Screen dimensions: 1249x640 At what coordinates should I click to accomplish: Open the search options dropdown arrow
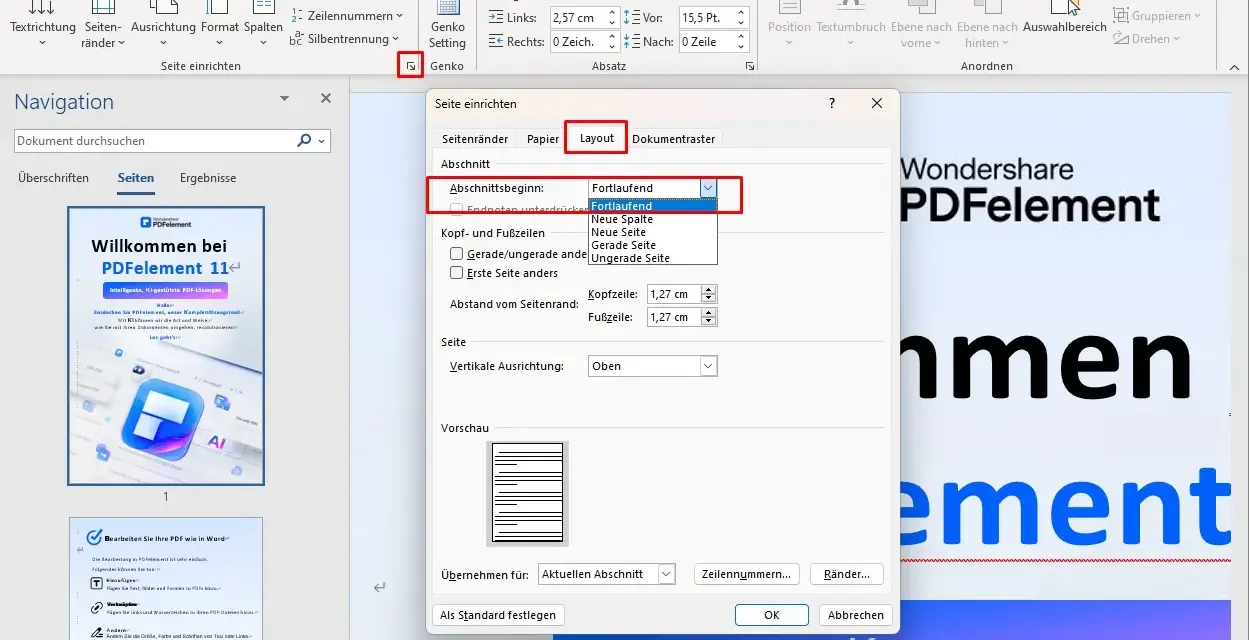click(x=321, y=141)
